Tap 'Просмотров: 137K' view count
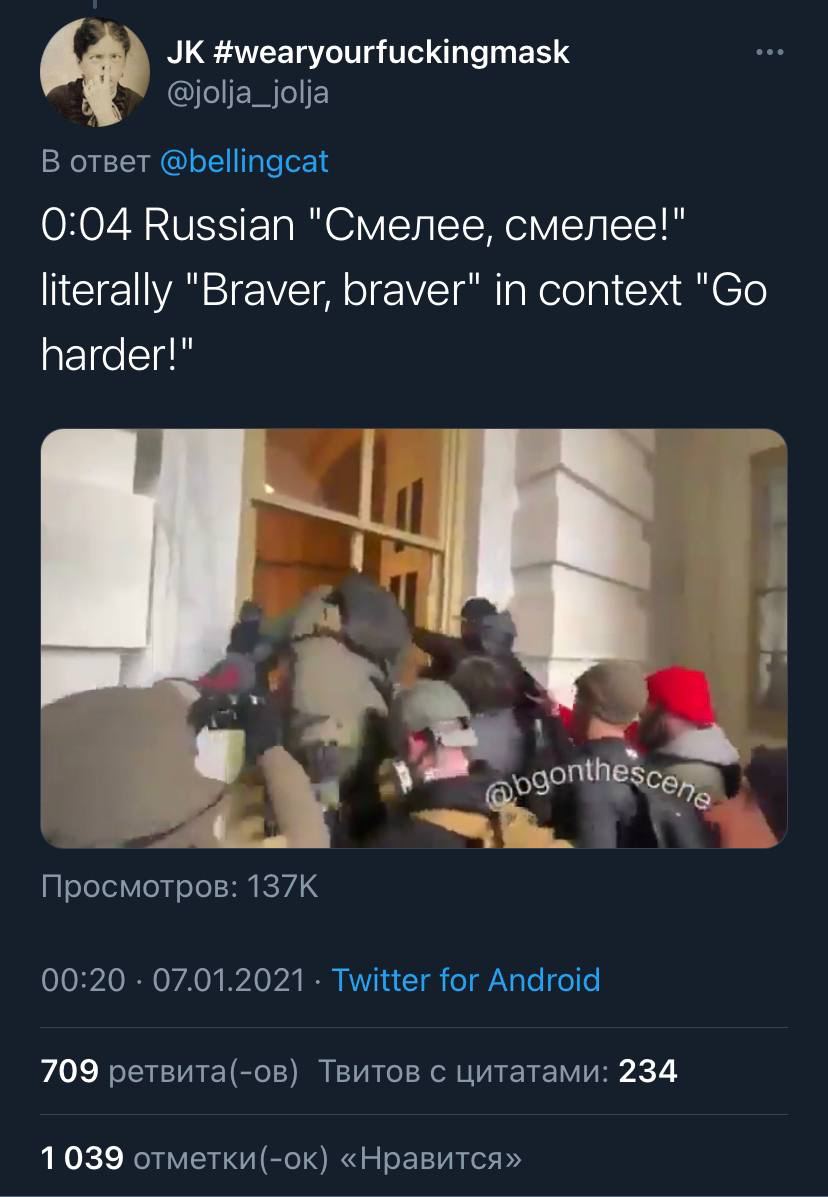Viewport: 828px width, 1197px height. coord(179,887)
